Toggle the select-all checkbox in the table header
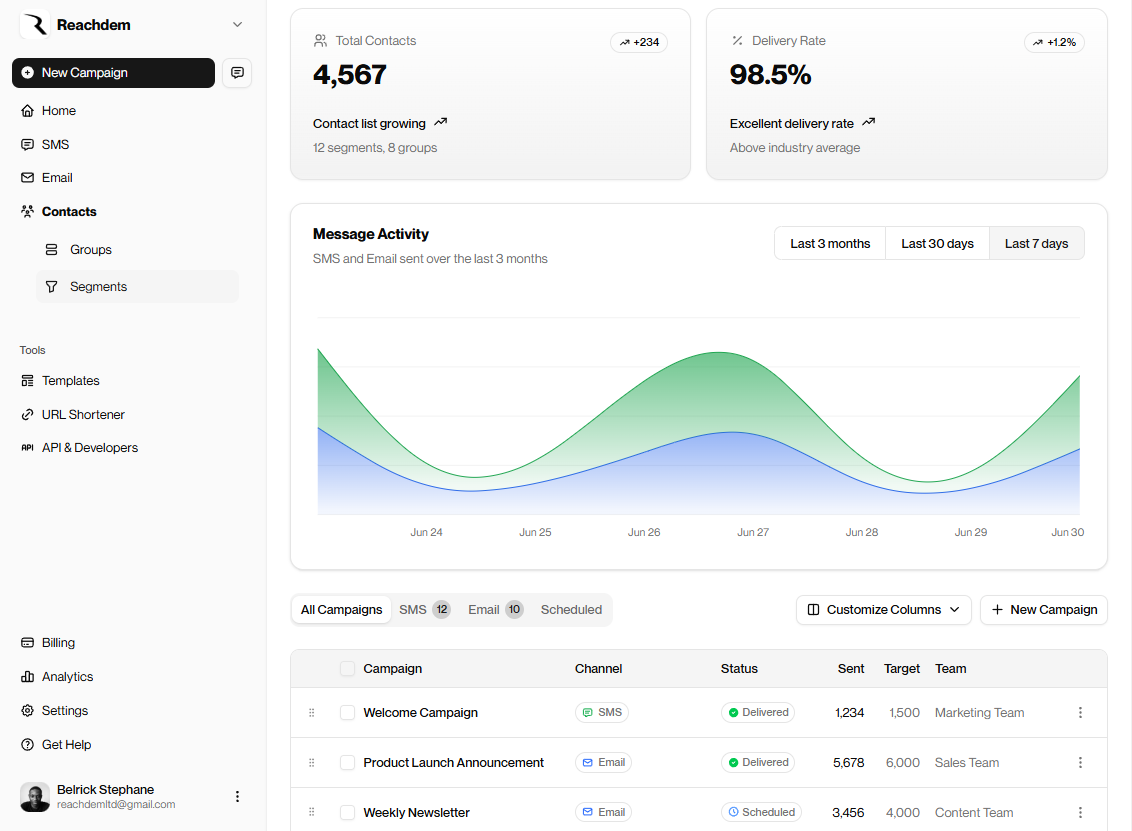The height and width of the screenshot is (831, 1132). [347, 668]
